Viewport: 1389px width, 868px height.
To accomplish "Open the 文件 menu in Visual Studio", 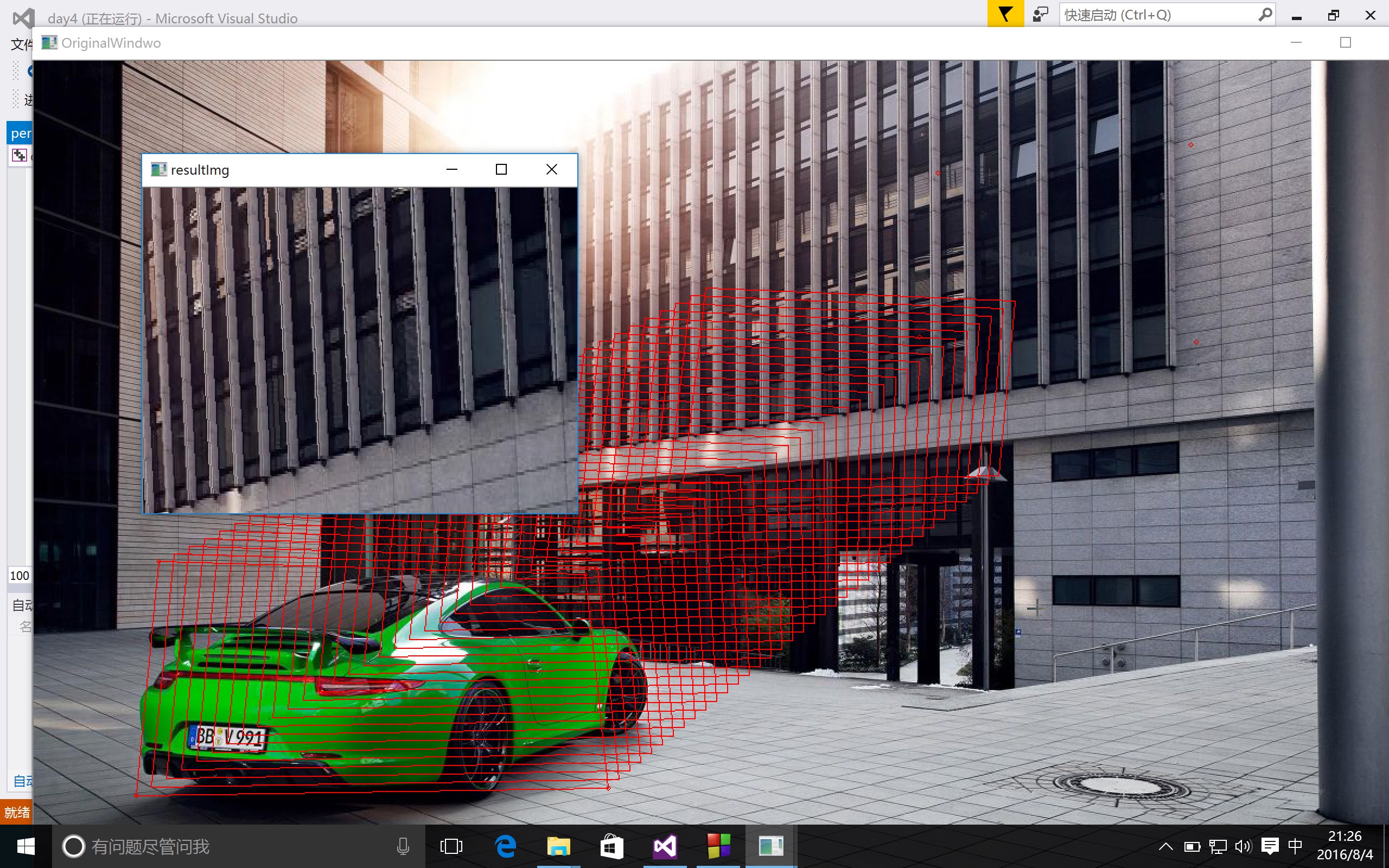I will [x=19, y=44].
